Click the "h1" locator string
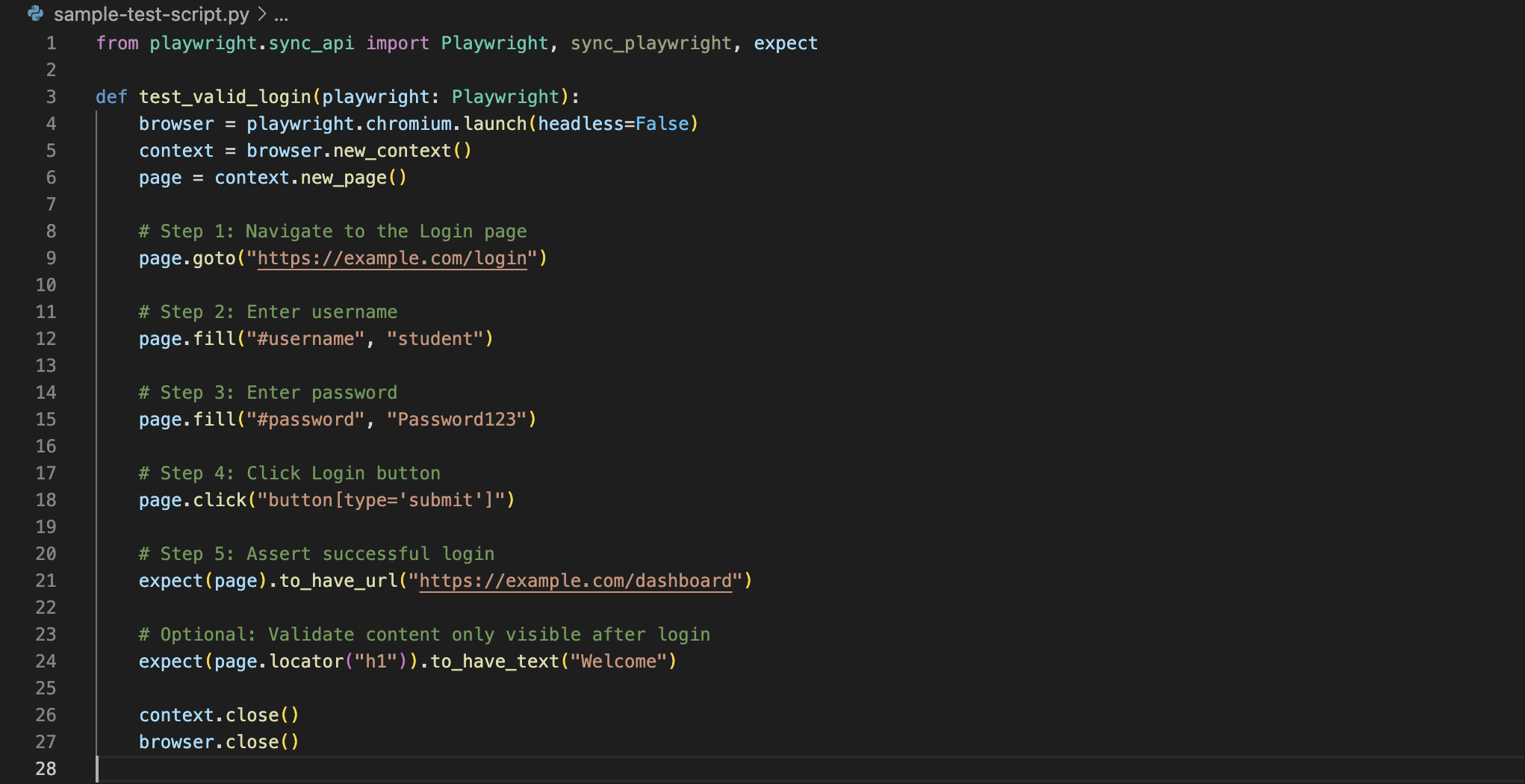1525x784 pixels. (376, 662)
